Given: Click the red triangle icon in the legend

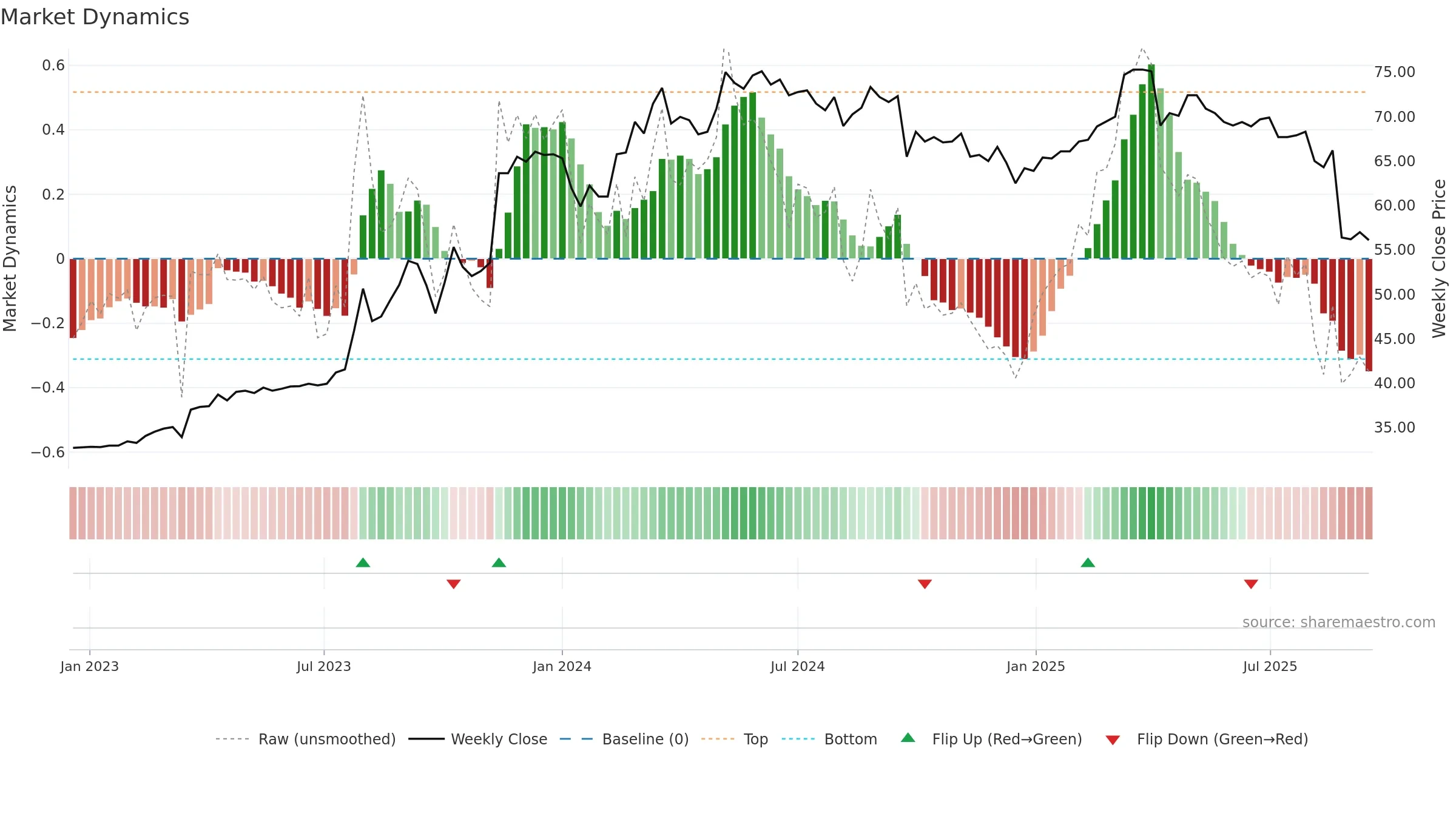Looking at the screenshot, I should 1113,740.
